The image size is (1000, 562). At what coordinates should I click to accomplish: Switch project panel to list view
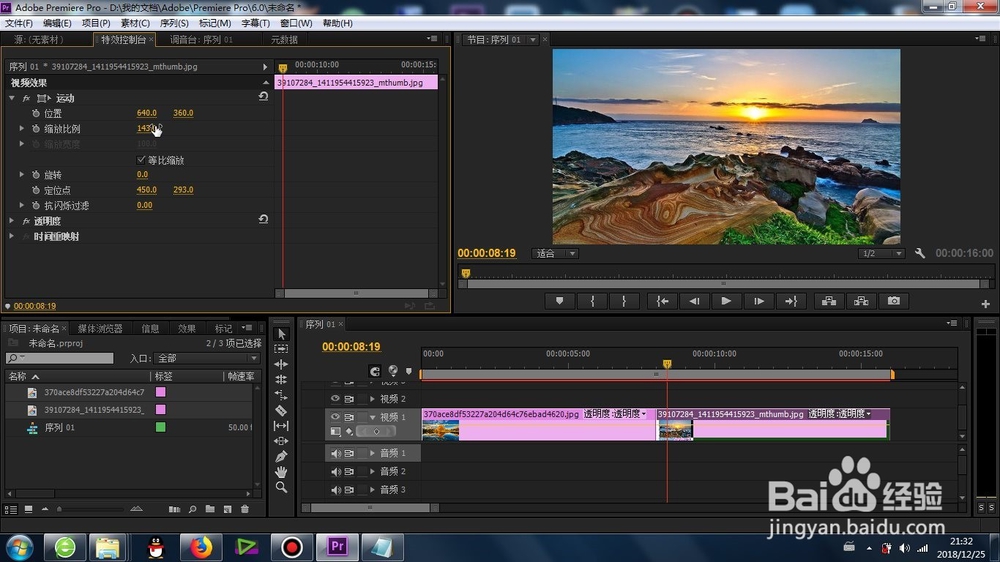tap(11, 509)
